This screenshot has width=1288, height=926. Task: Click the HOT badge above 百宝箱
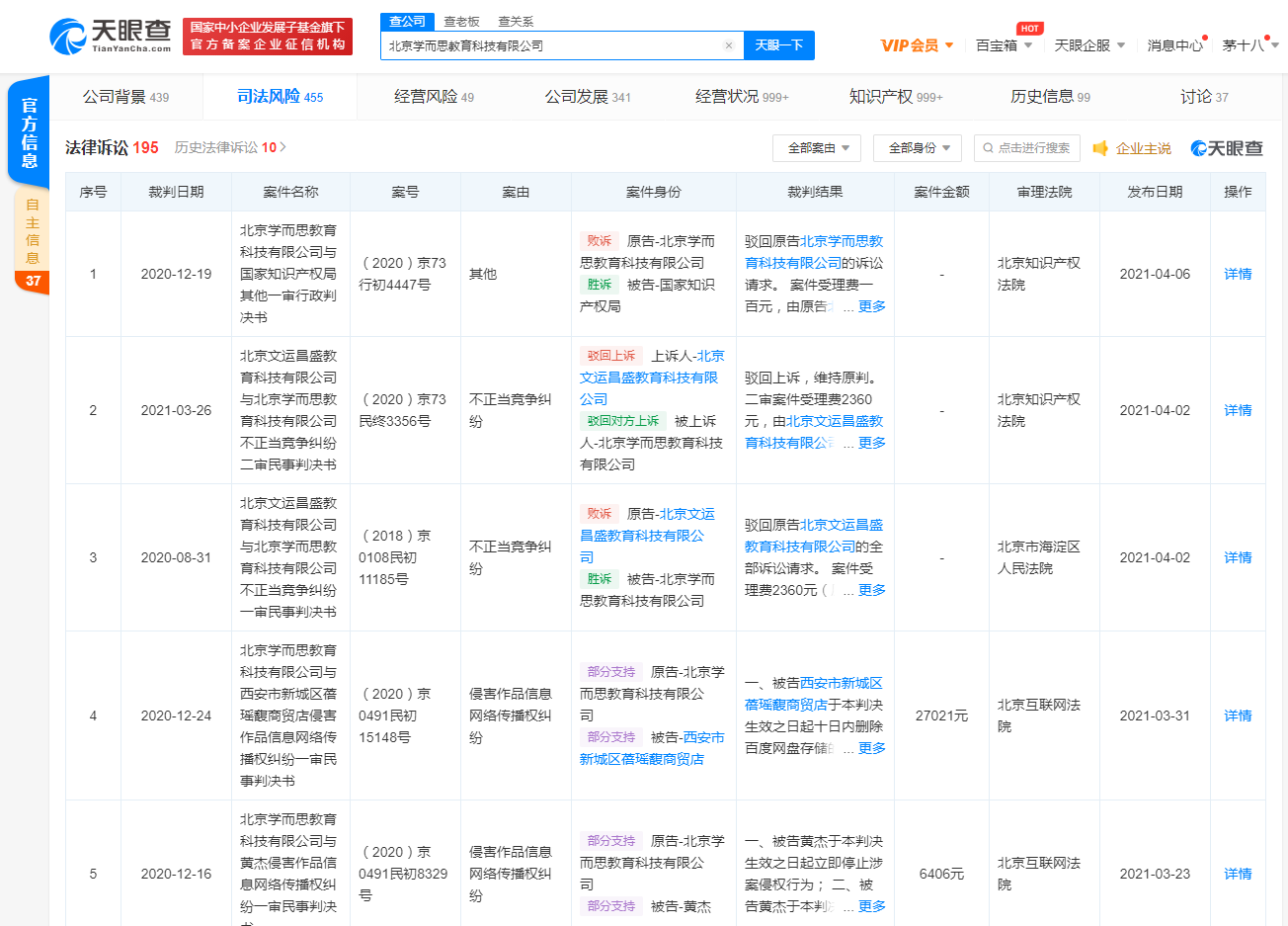(1029, 29)
